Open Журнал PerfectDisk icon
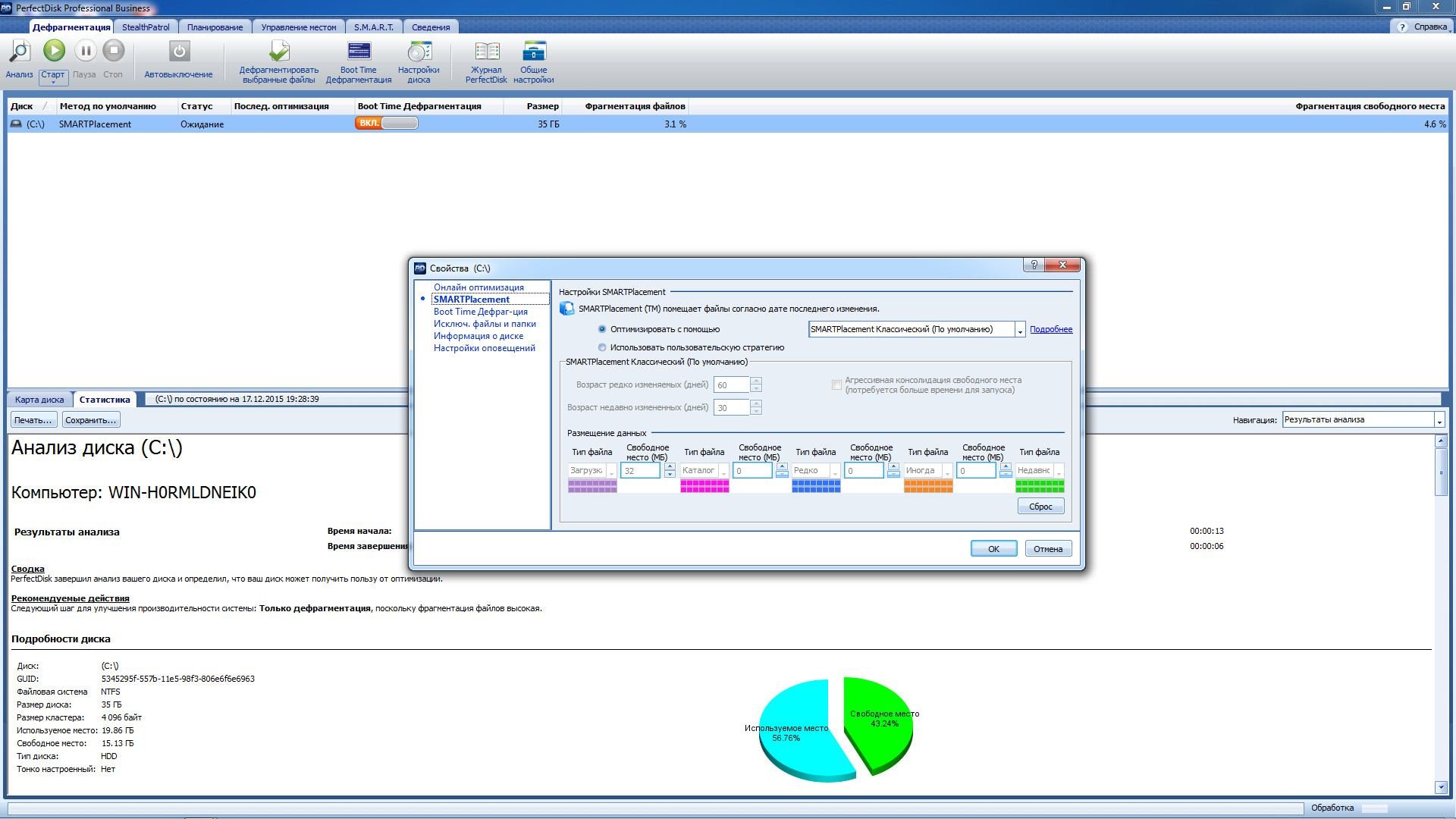 click(x=487, y=52)
